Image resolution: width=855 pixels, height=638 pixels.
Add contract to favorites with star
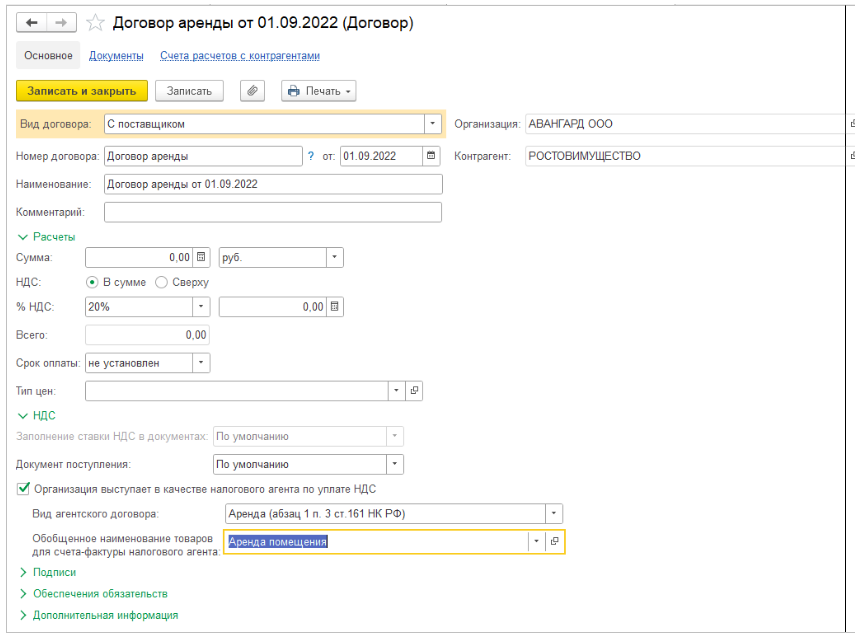tap(96, 22)
